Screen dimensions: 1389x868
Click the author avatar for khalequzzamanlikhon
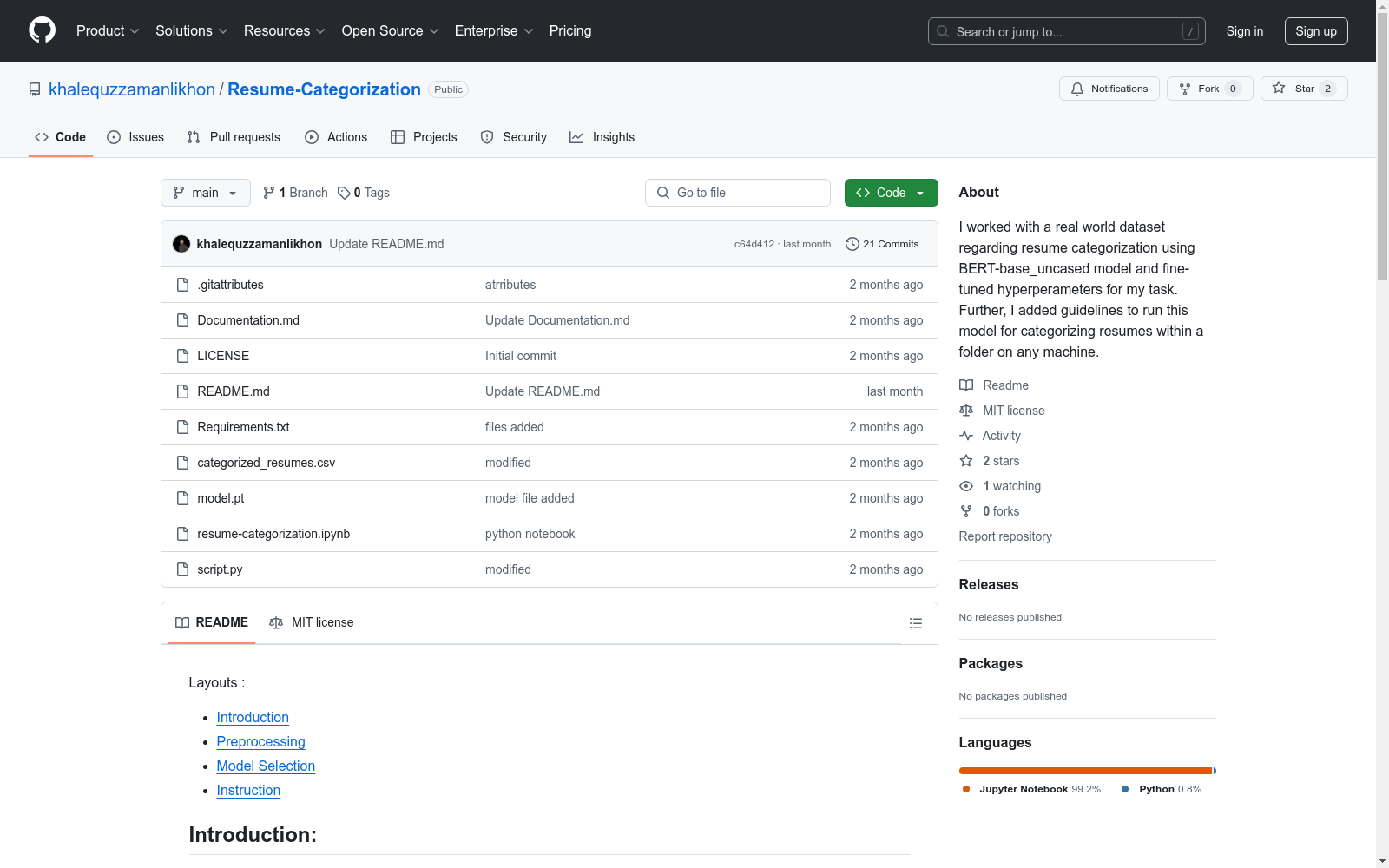click(181, 244)
